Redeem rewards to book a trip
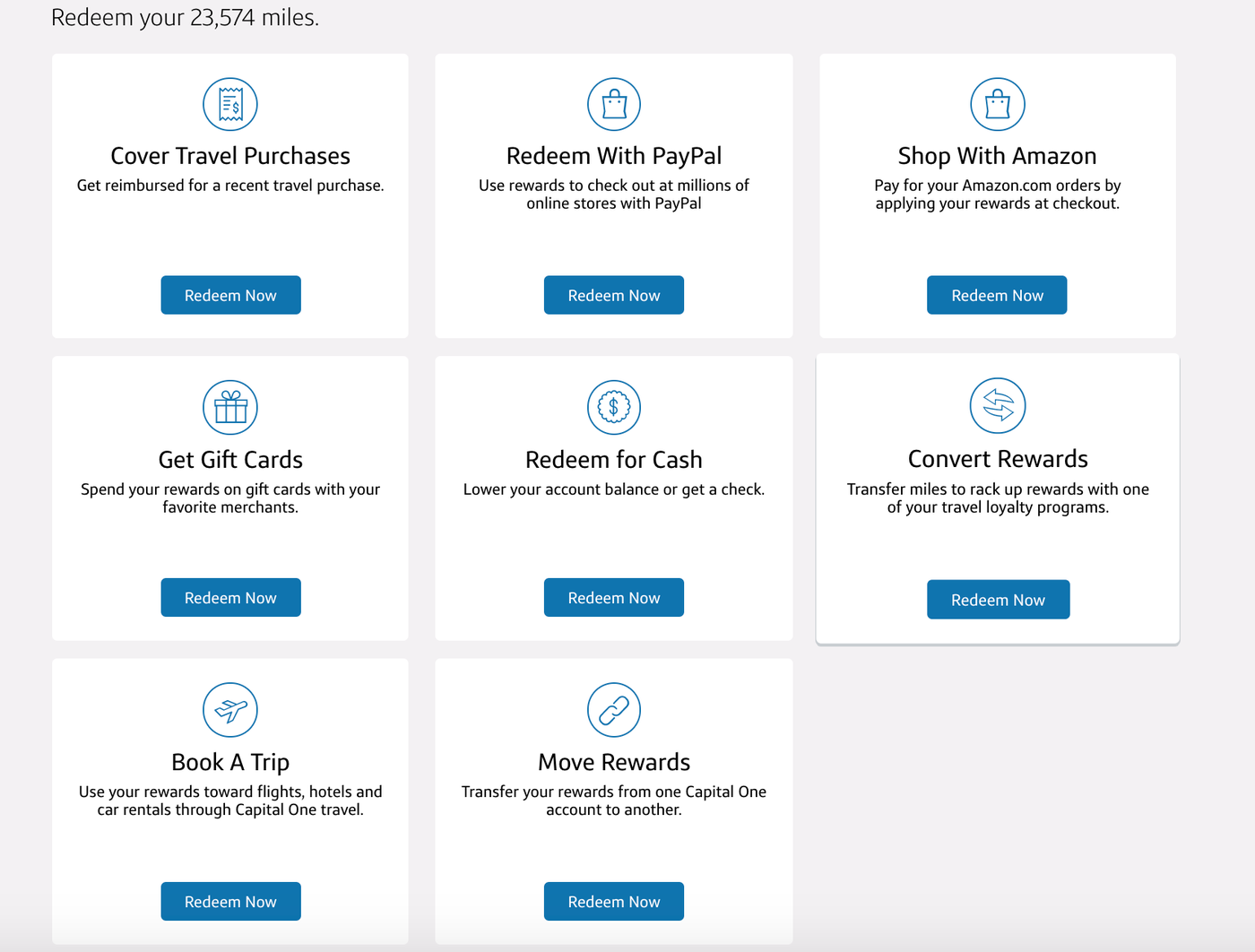This screenshot has height=952, width=1255. pos(230,901)
